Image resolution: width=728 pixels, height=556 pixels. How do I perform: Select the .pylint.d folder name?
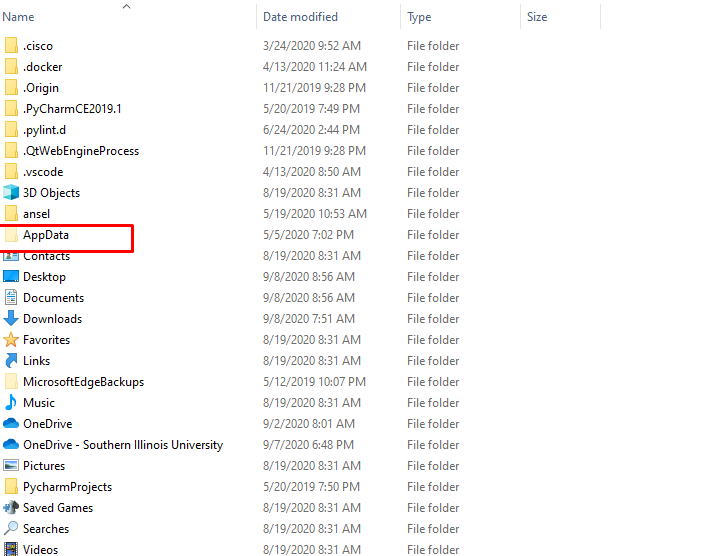pos(45,130)
